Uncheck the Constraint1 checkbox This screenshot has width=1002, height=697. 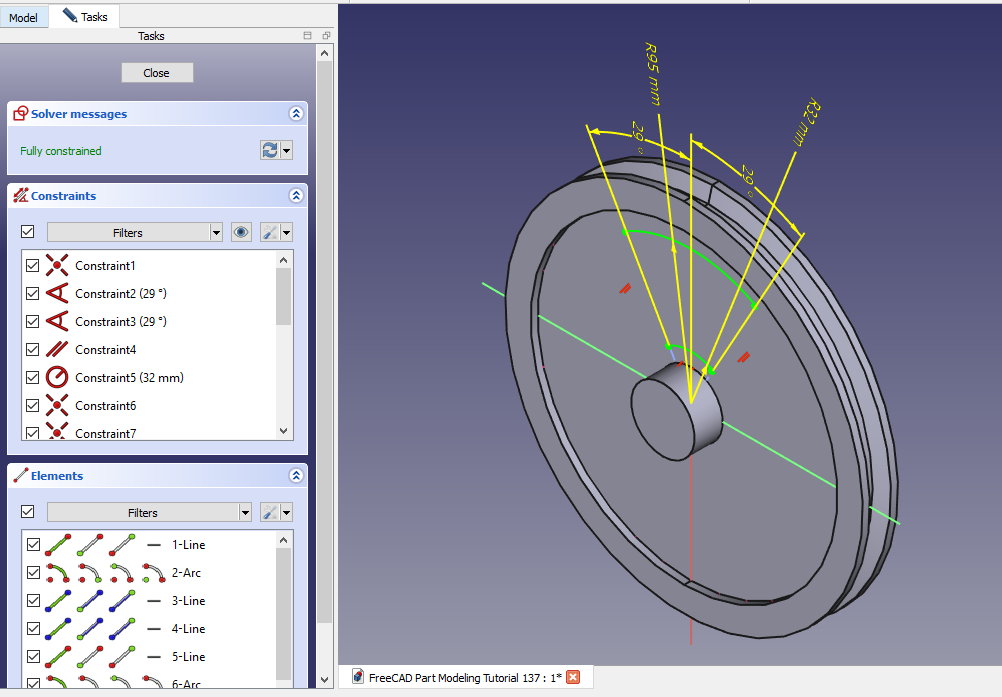(33, 266)
